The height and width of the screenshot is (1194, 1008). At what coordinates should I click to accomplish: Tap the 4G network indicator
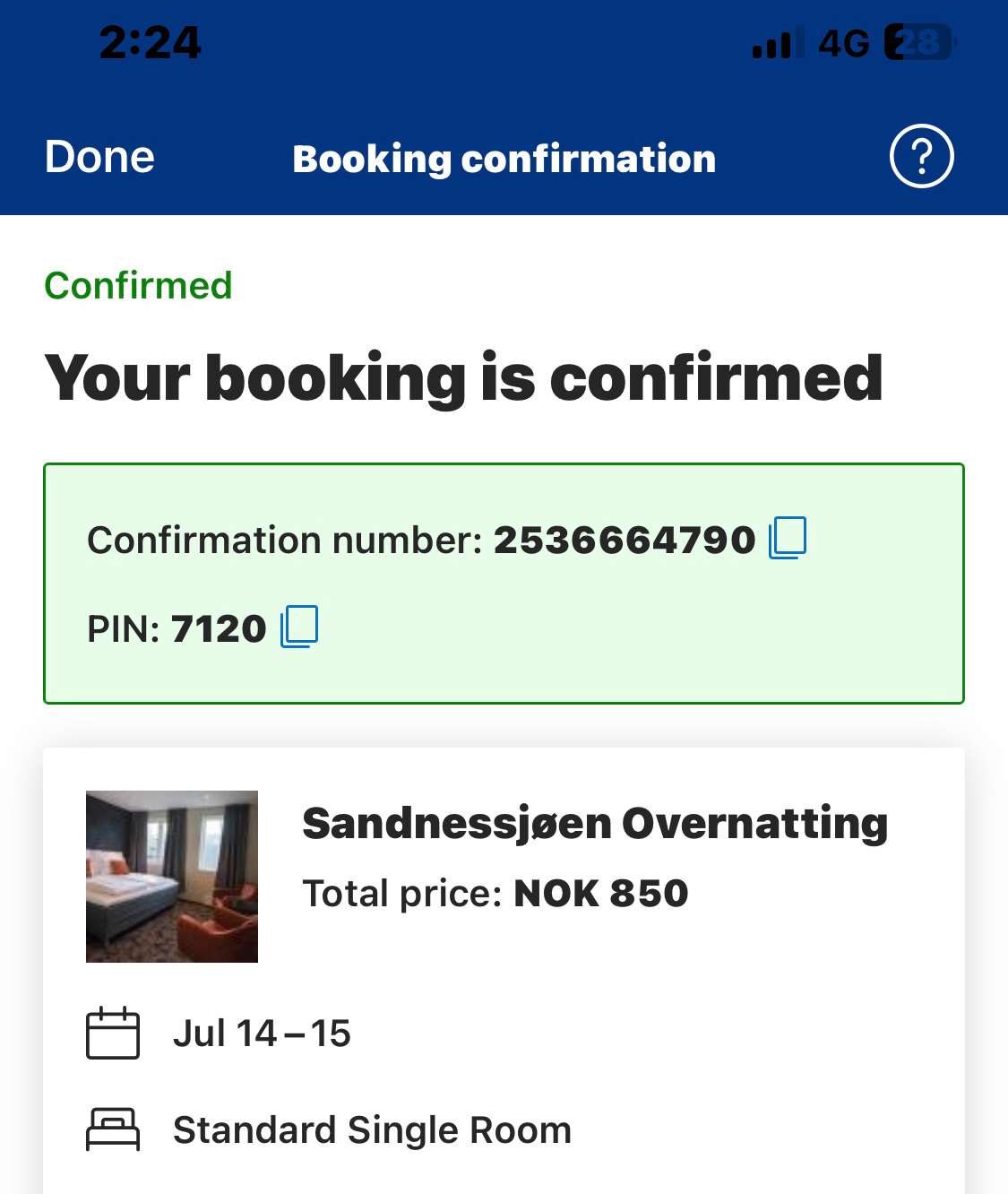click(843, 43)
